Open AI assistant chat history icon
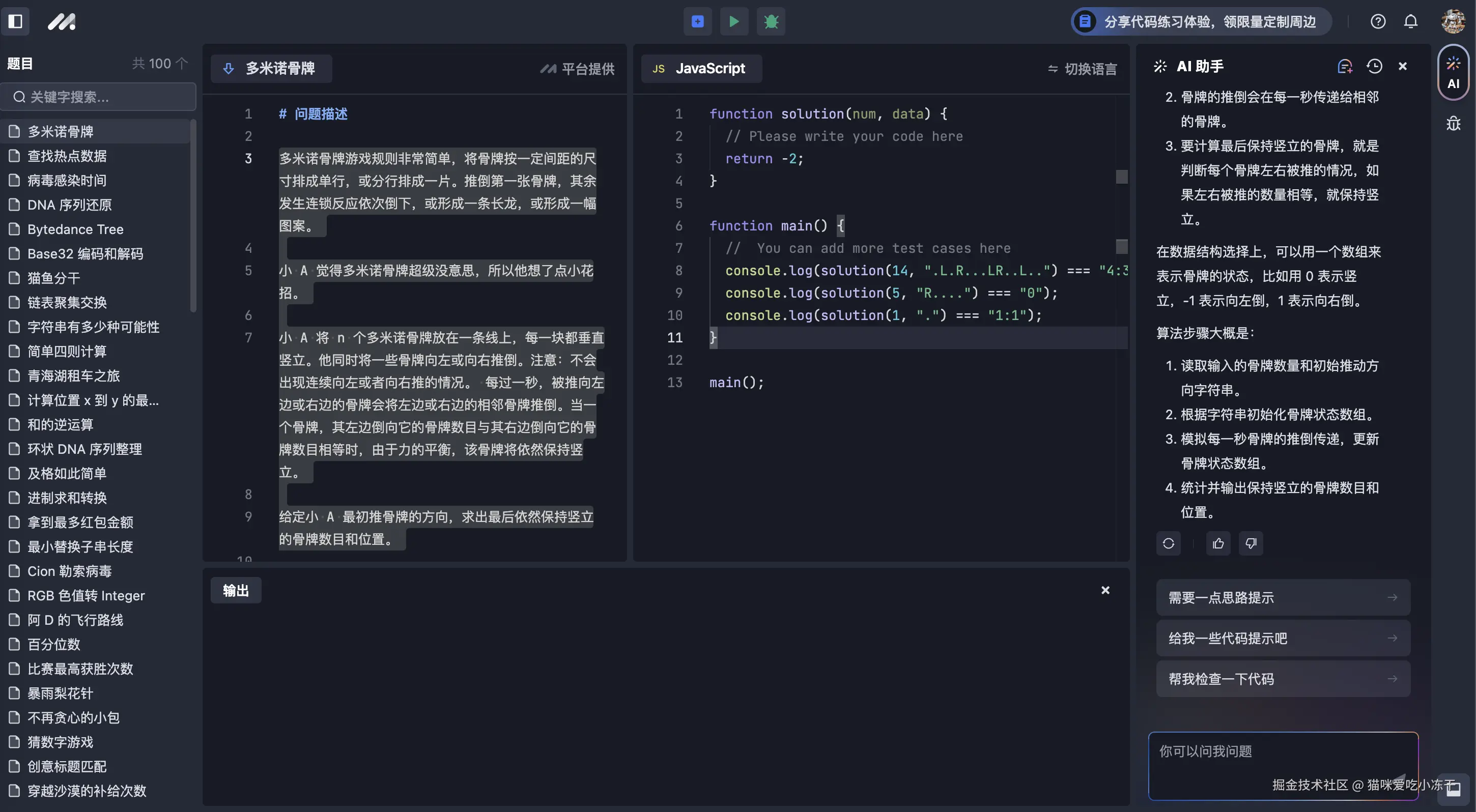 coord(1374,67)
